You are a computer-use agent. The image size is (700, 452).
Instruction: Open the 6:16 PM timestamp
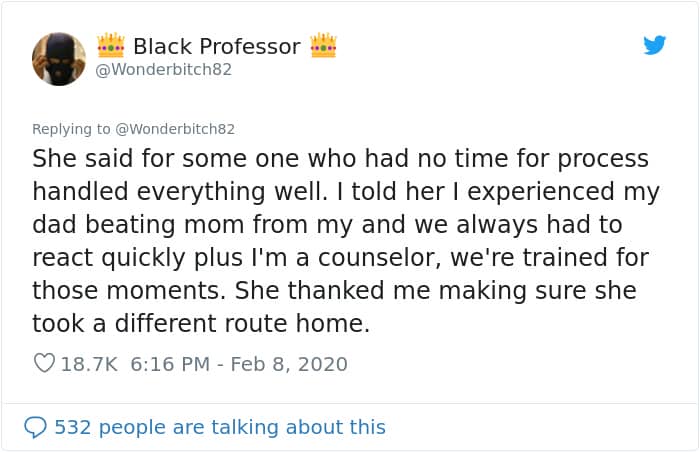pyautogui.click(x=170, y=364)
